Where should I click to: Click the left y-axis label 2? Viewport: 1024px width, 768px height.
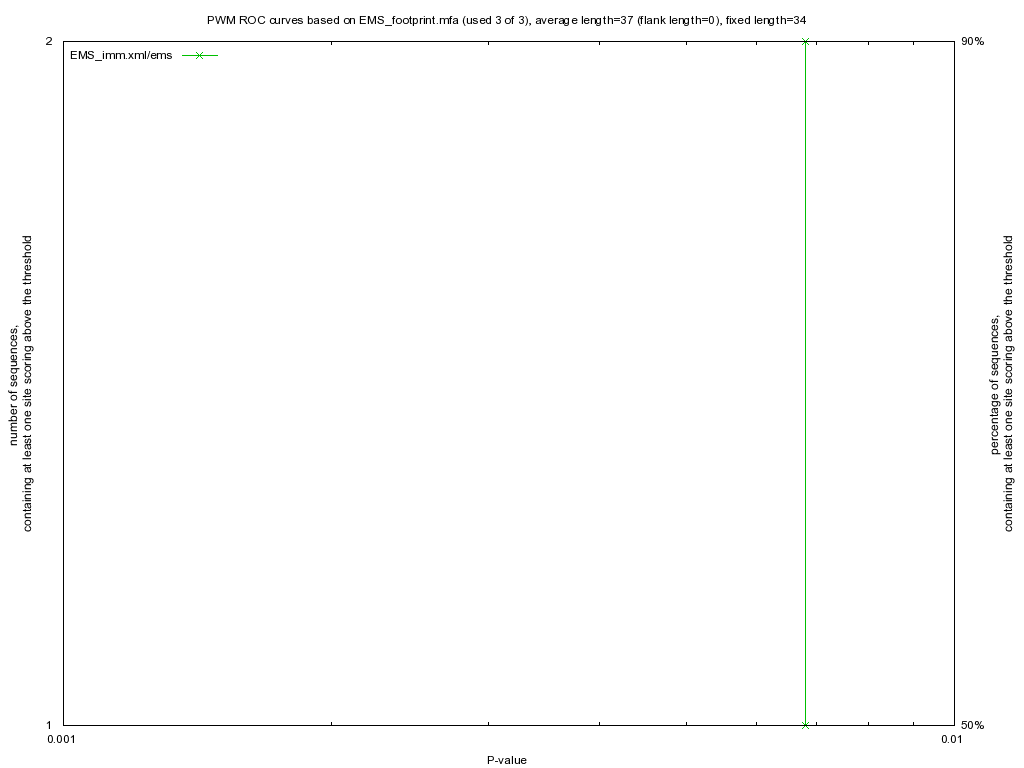[x=49, y=41]
